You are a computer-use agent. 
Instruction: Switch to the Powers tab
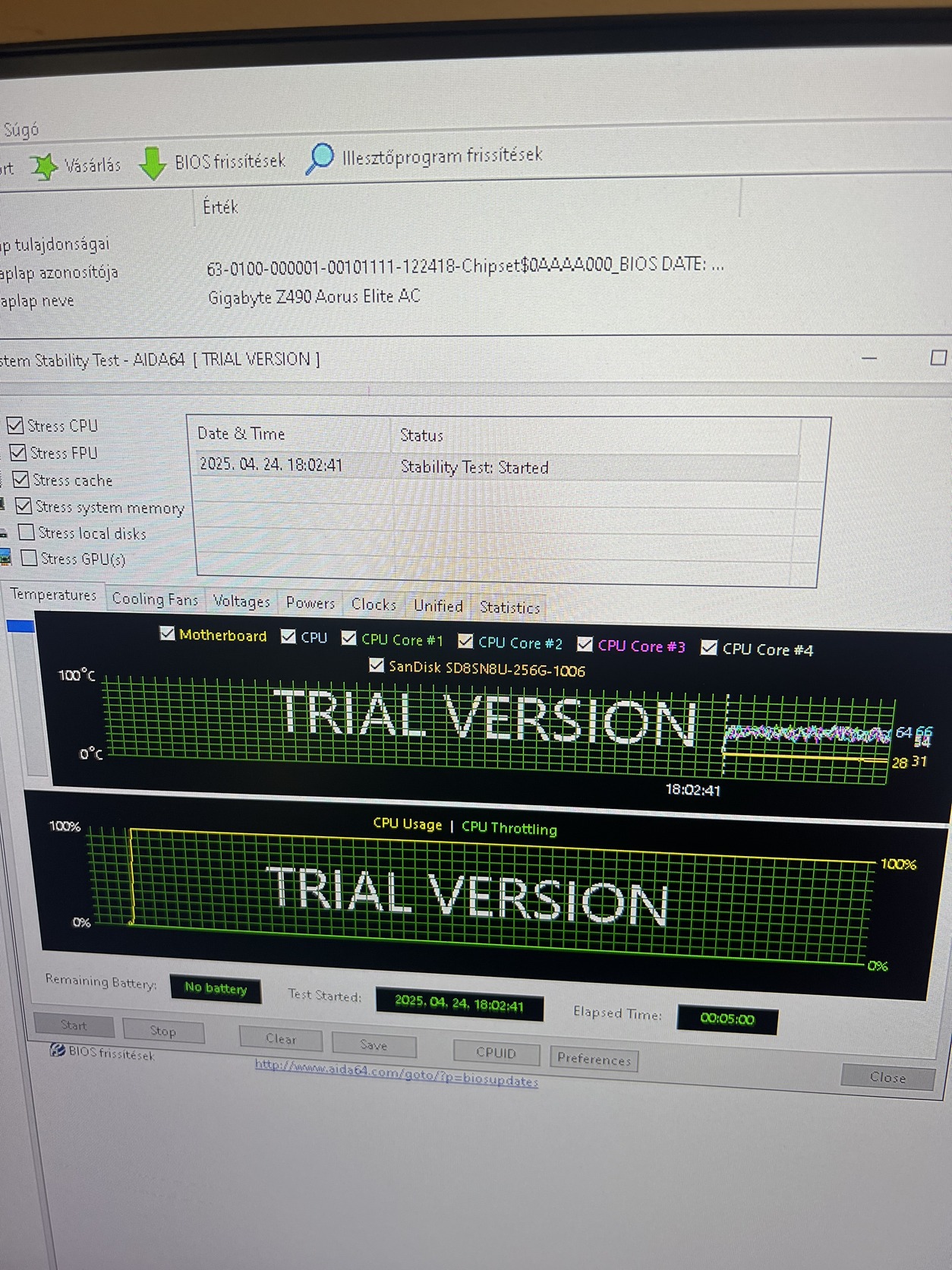(311, 603)
